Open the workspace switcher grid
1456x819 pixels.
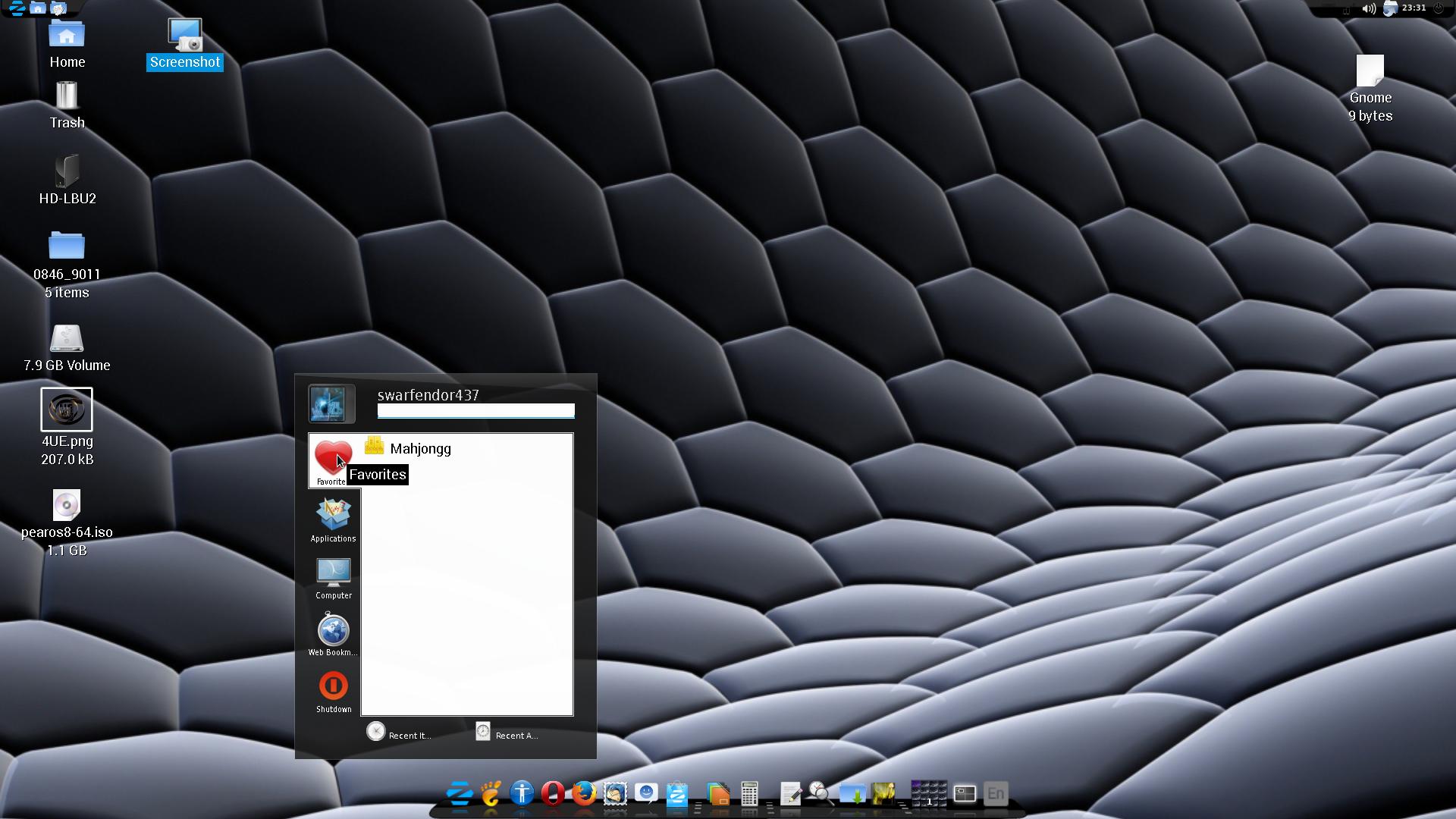pyautogui.click(x=928, y=794)
